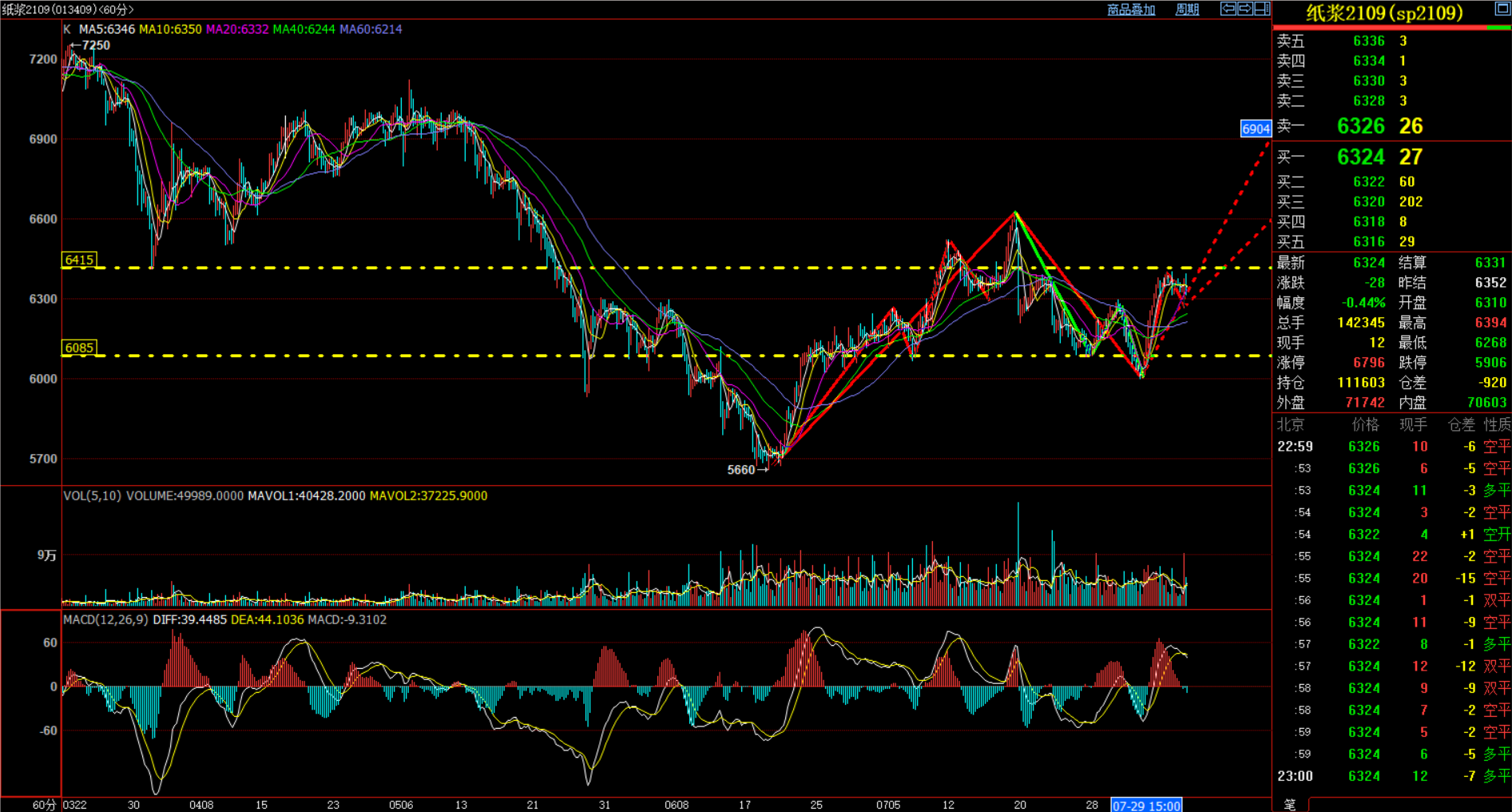
Task: Click the DIFF:39.4485 value label
Action: [189, 620]
